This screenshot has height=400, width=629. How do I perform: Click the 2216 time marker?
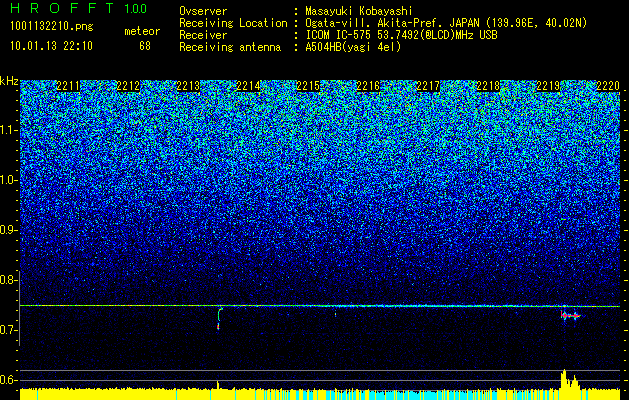[x=368, y=86]
